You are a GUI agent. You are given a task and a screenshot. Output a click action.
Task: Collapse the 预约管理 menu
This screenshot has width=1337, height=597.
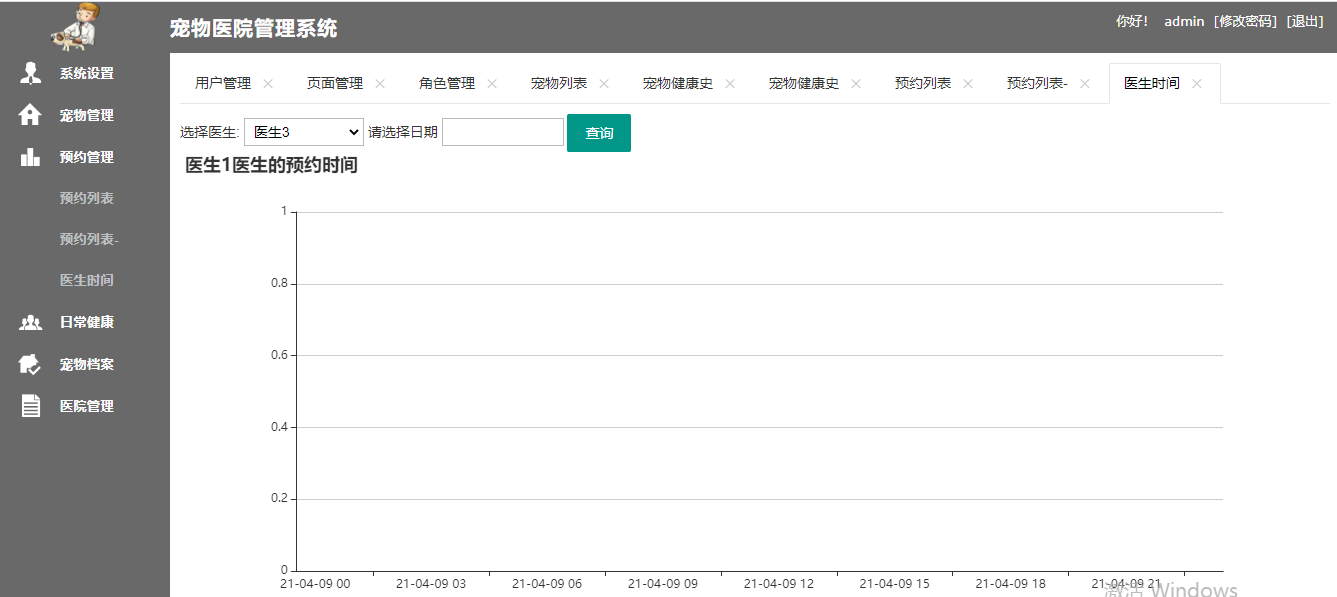click(x=85, y=157)
